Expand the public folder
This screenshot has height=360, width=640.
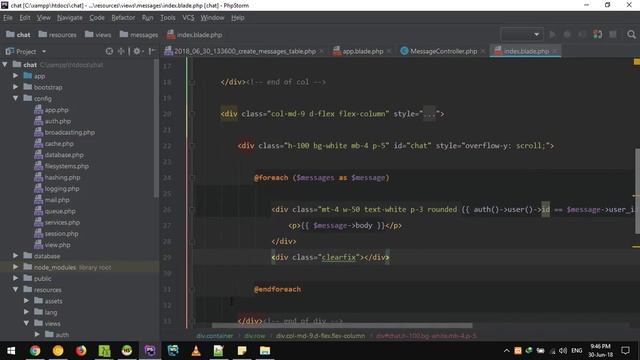click(16, 278)
